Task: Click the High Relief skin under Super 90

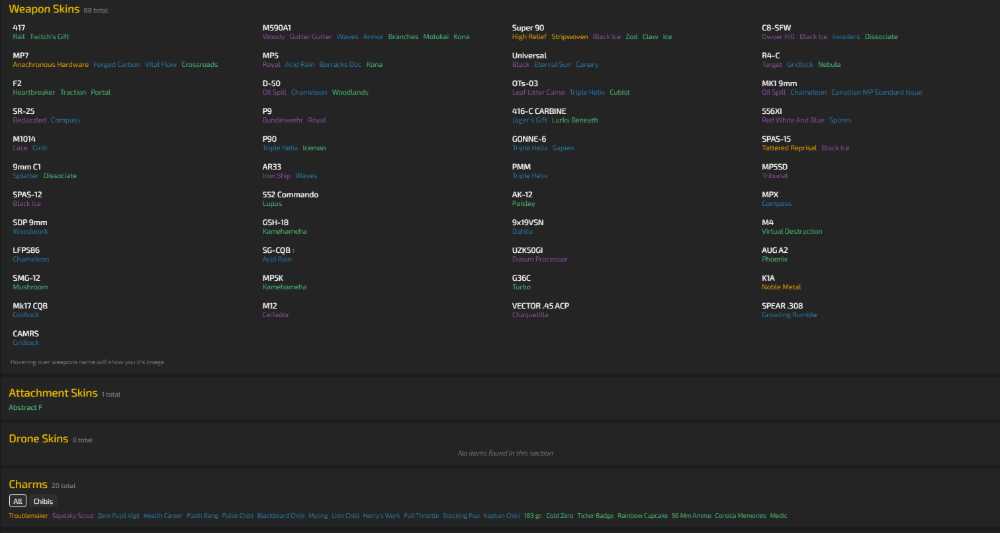Action: (529, 37)
